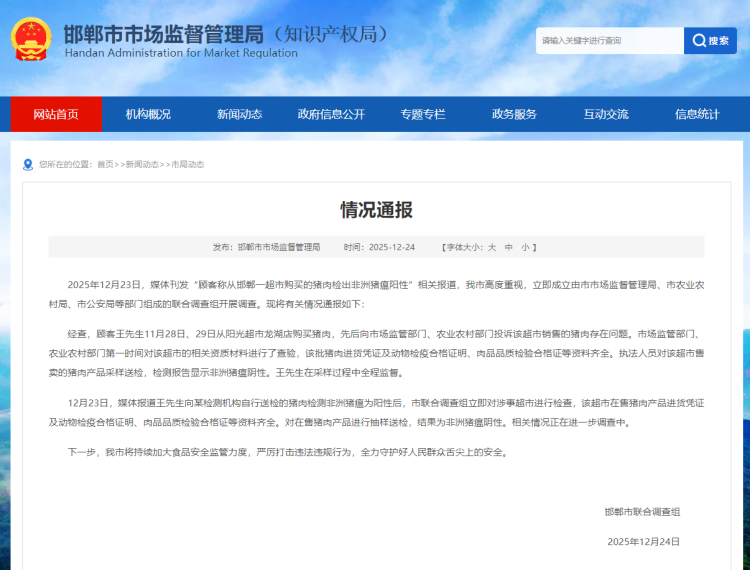Open the 网站首页 home tab
The height and width of the screenshot is (570, 750).
[55, 114]
